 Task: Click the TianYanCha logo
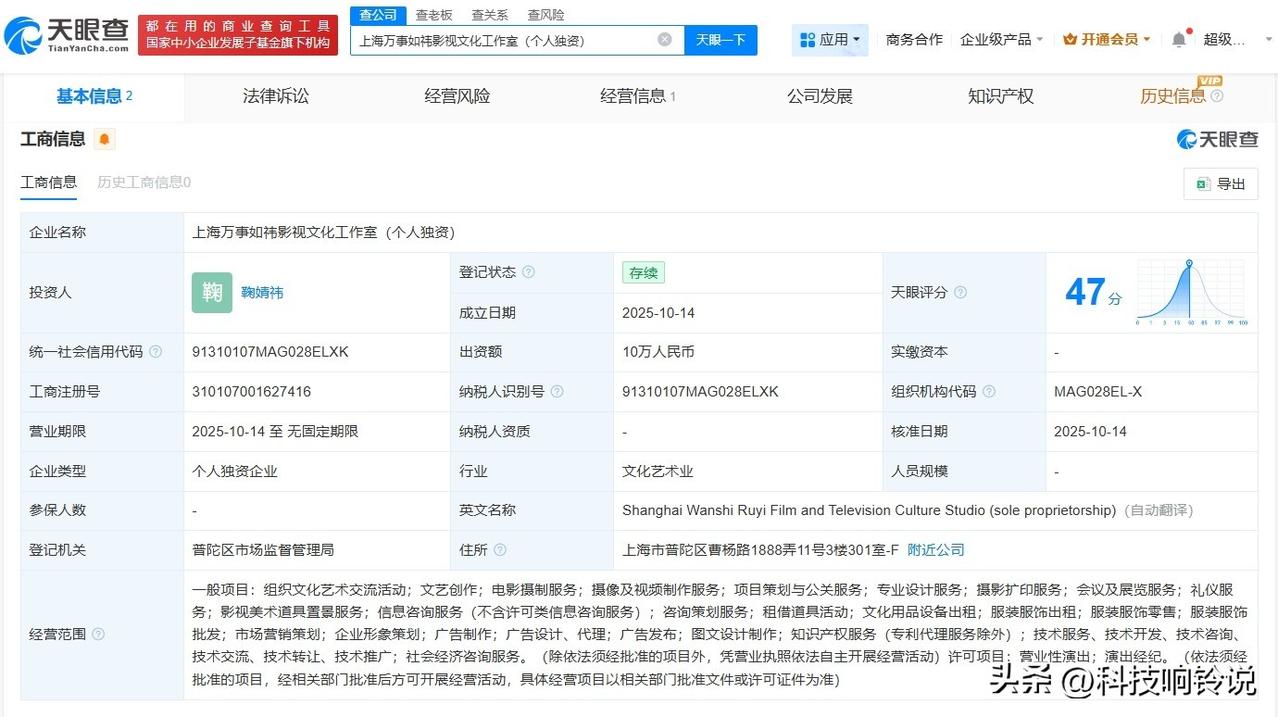(x=66, y=34)
